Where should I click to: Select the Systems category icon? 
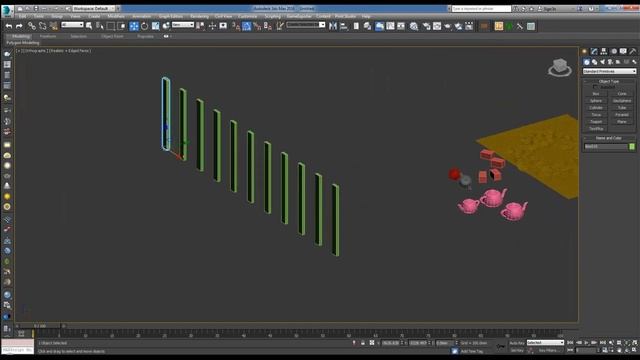634,62
